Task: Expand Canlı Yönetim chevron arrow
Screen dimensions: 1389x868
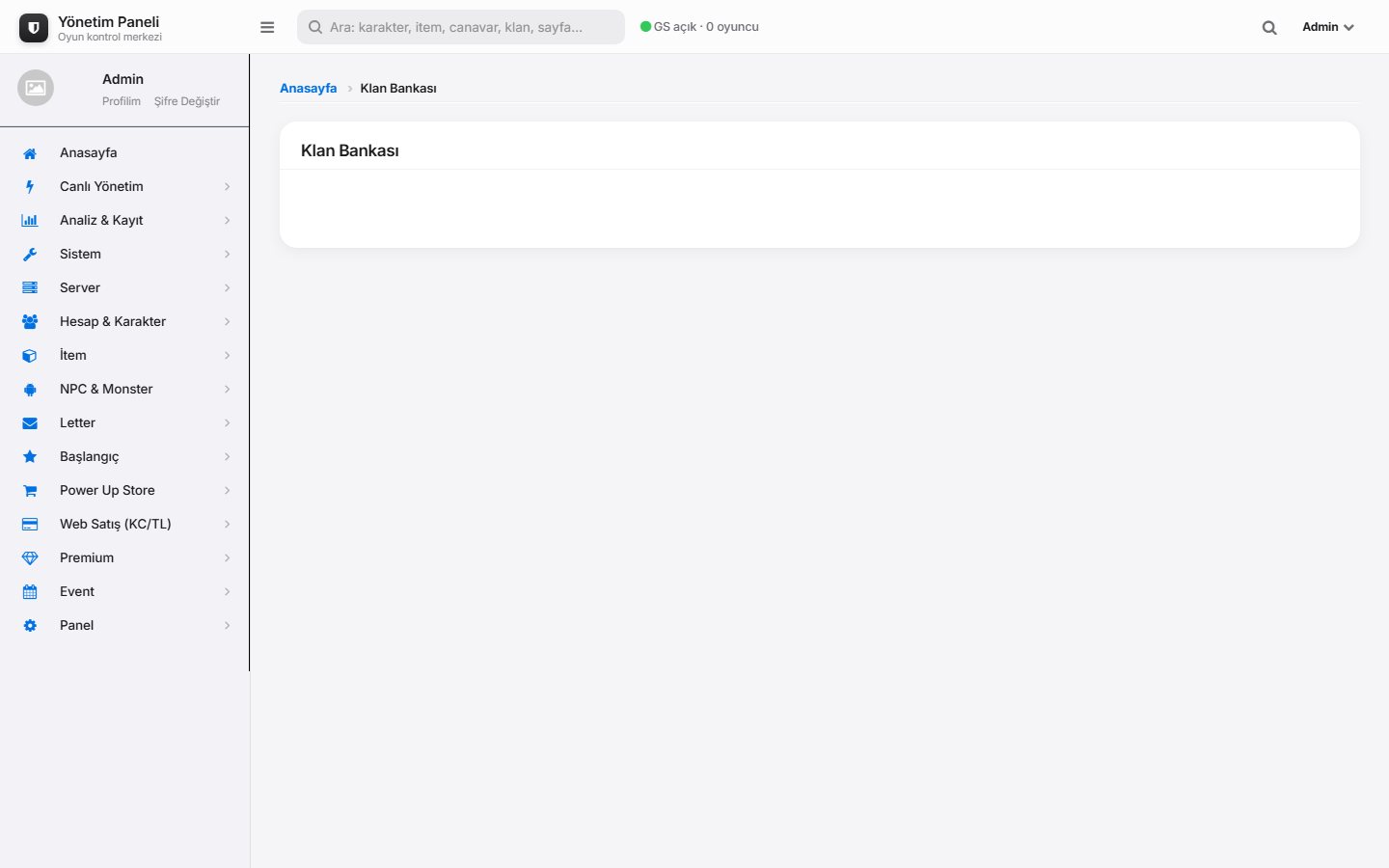Action: [228, 187]
